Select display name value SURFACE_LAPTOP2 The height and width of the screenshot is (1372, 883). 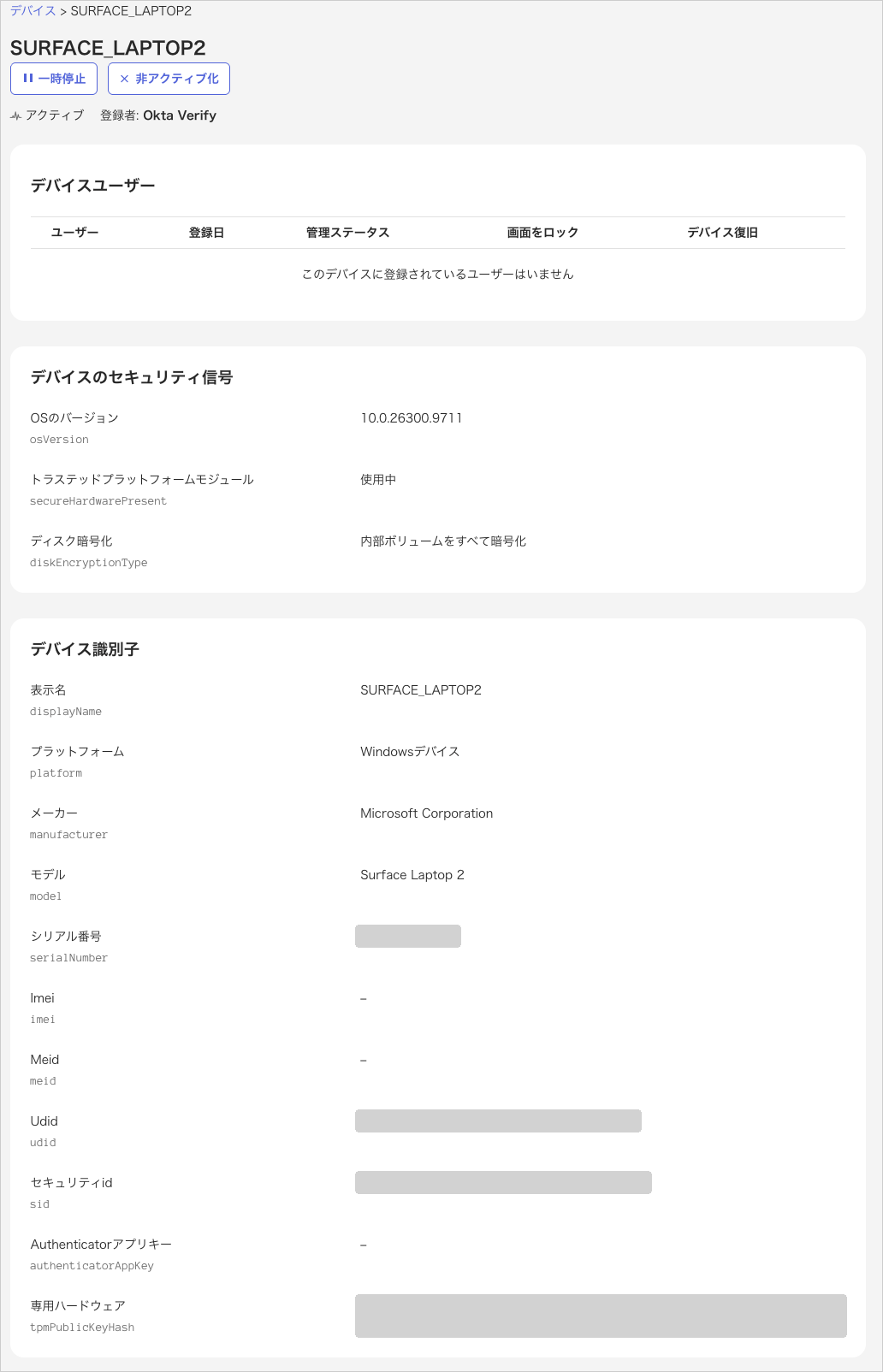point(421,690)
